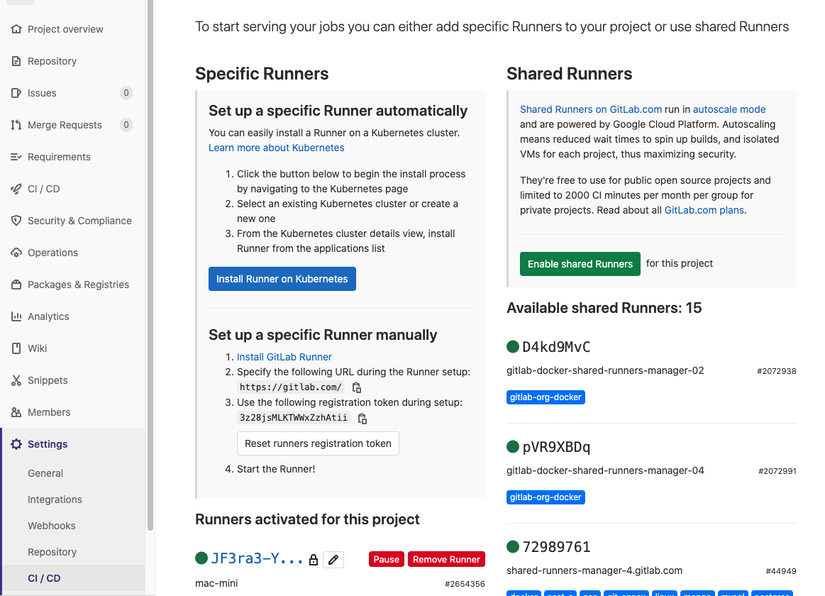
Task: Edit the JF3ra3-Y runner with pencil icon
Action: click(333, 560)
